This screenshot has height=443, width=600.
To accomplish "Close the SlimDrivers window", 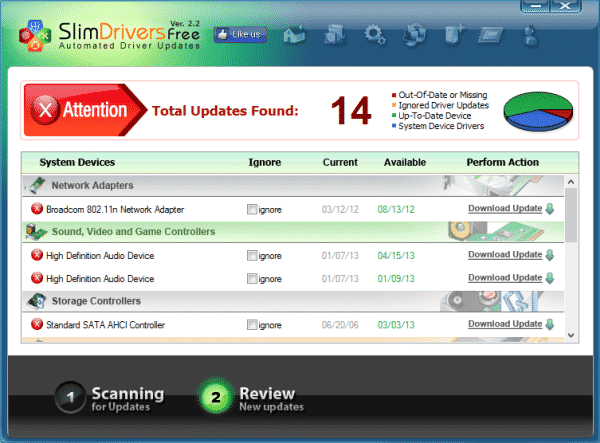I will 566,6.
